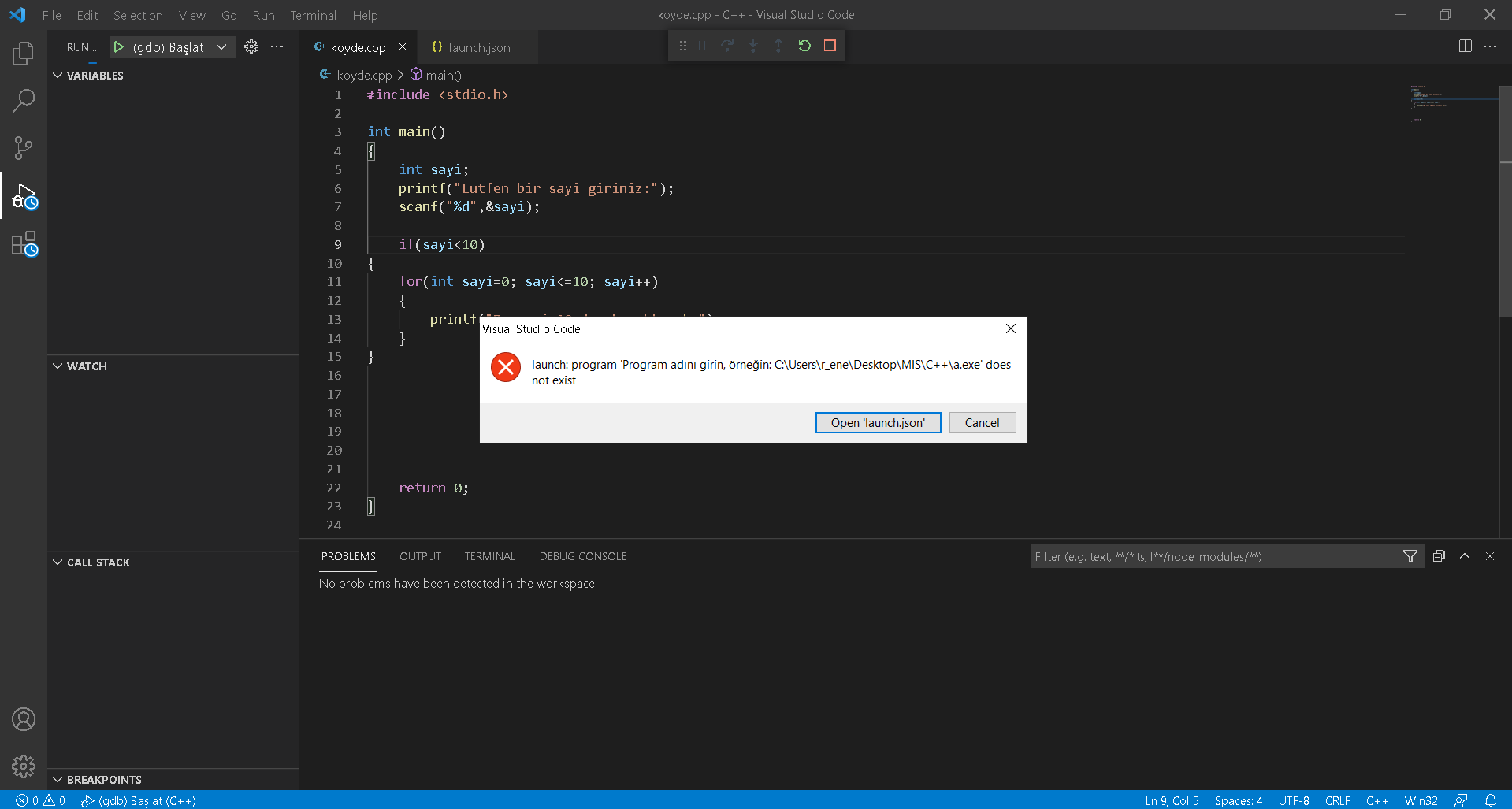Maximize the bottom panel size
The width and height of the screenshot is (1512, 809).
[1465, 556]
